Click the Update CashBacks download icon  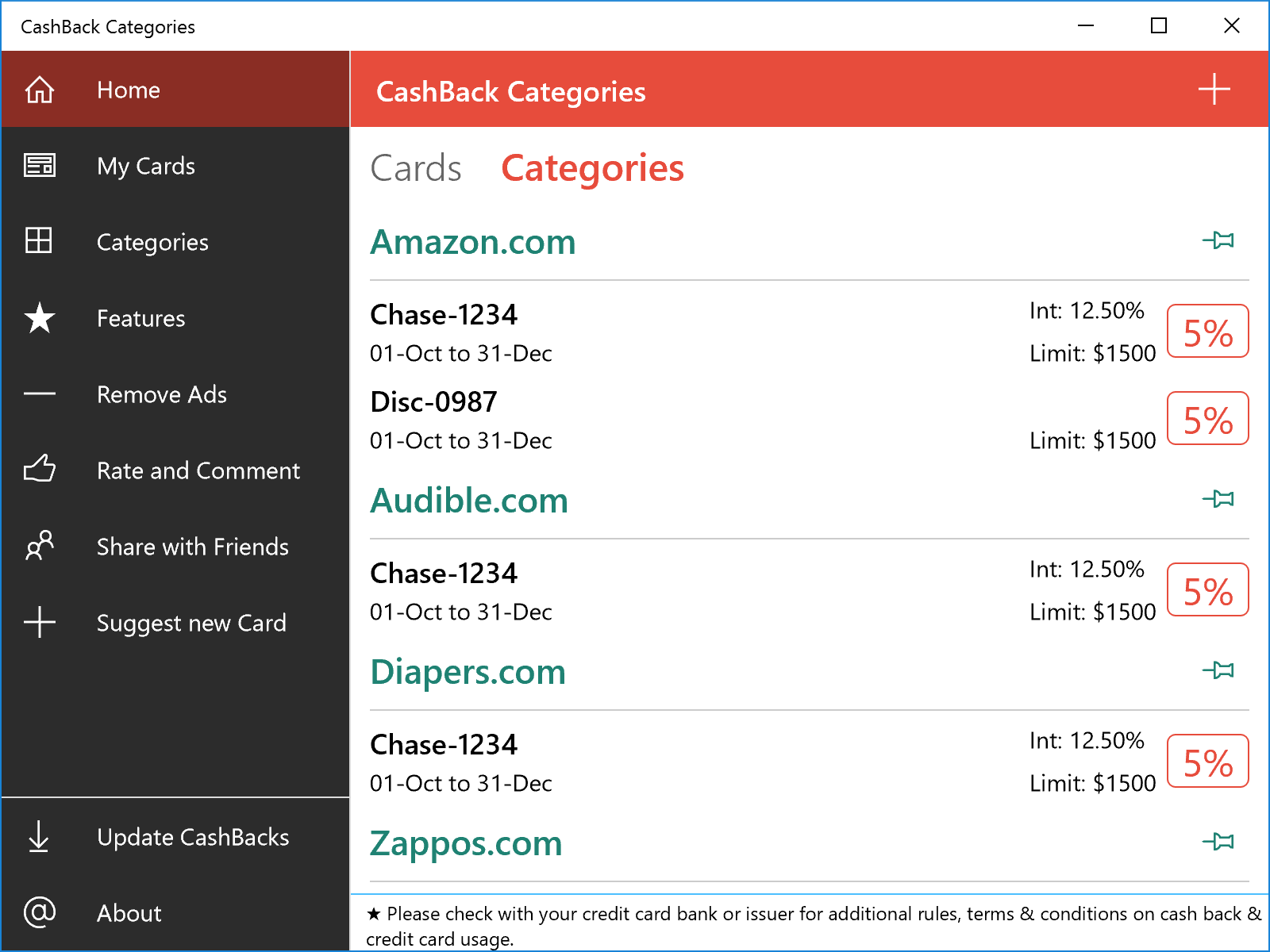(39, 837)
